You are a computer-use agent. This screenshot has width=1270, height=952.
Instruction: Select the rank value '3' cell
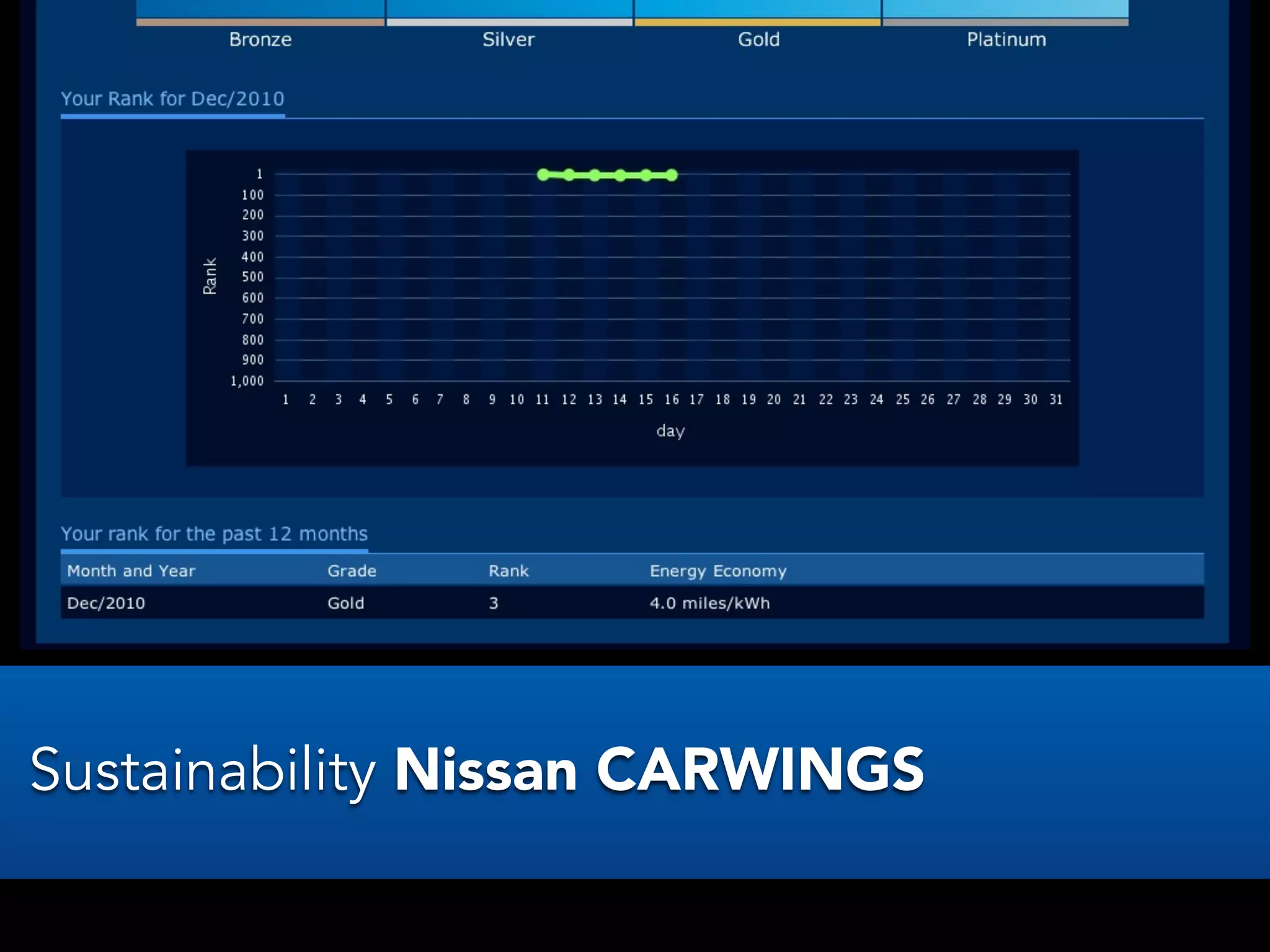pyautogui.click(x=494, y=603)
